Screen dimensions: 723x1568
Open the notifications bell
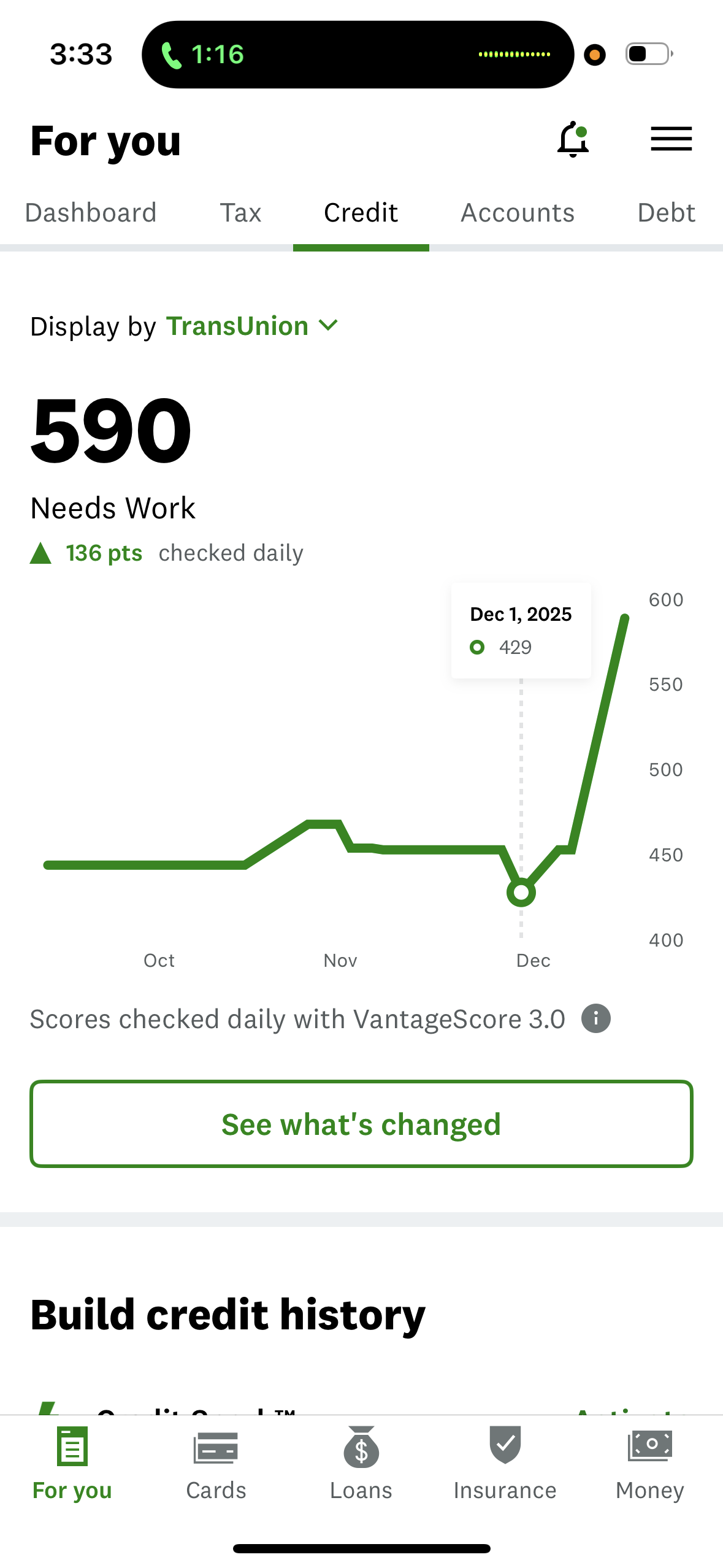pyautogui.click(x=573, y=139)
